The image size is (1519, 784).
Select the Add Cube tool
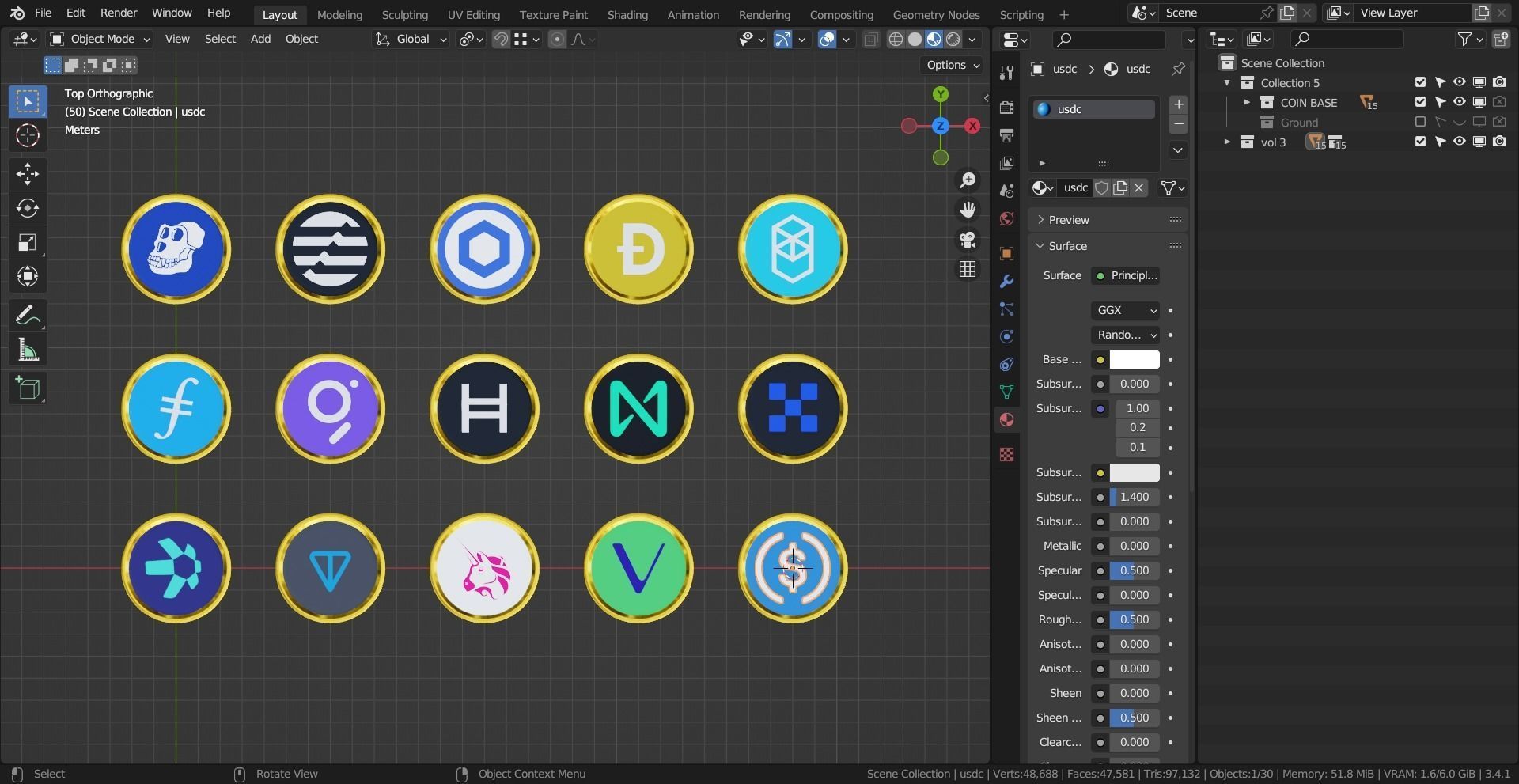[x=28, y=388]
